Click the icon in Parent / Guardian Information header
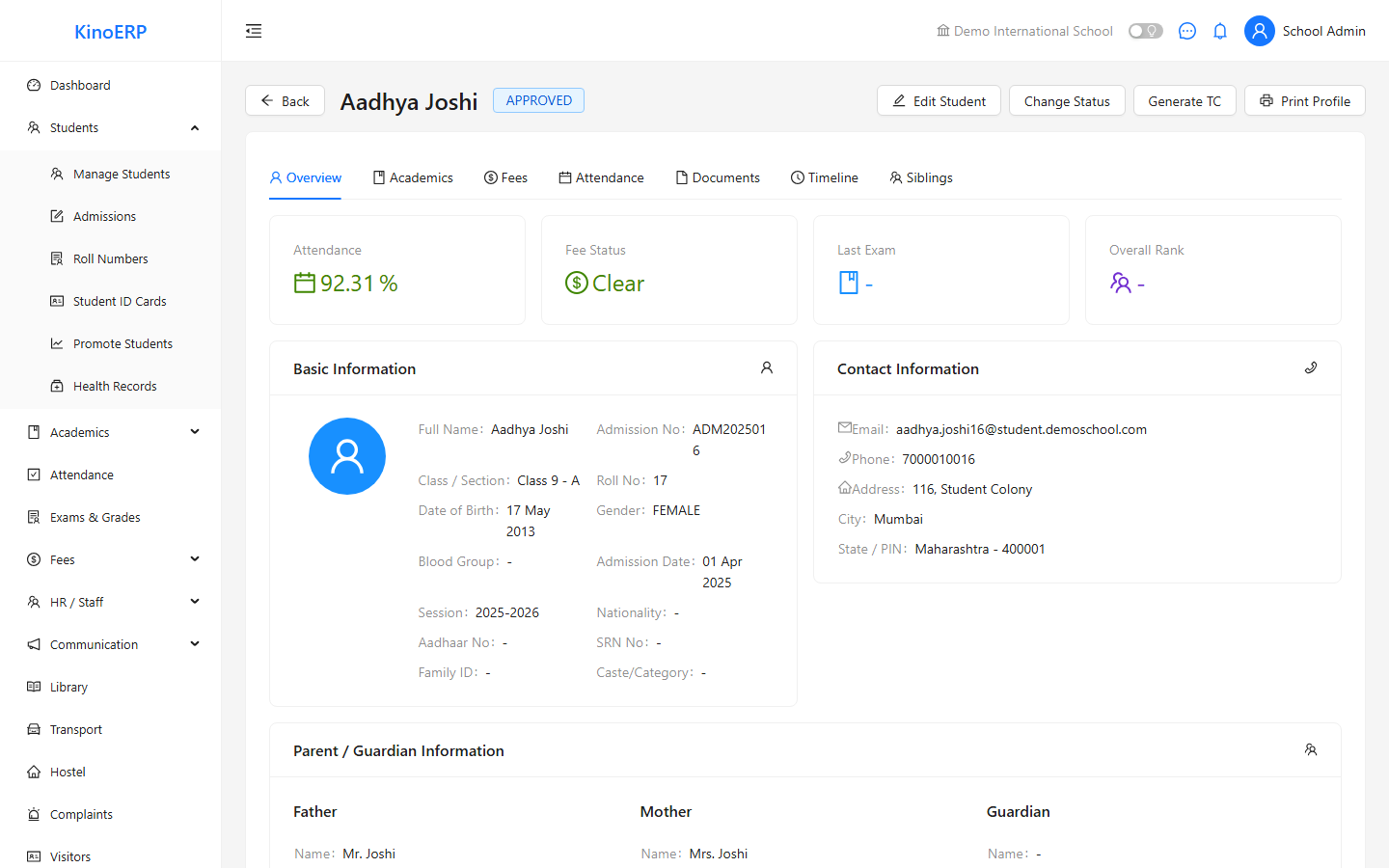Viewport: 1389px width, 868px height. (x=1311, y=749)
